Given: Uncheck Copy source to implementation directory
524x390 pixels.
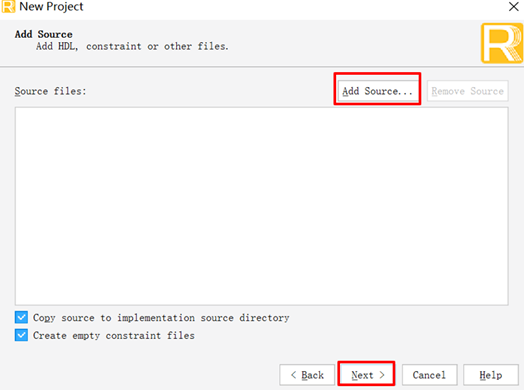Looking at the screenshot, I should (x=21, y=317).
